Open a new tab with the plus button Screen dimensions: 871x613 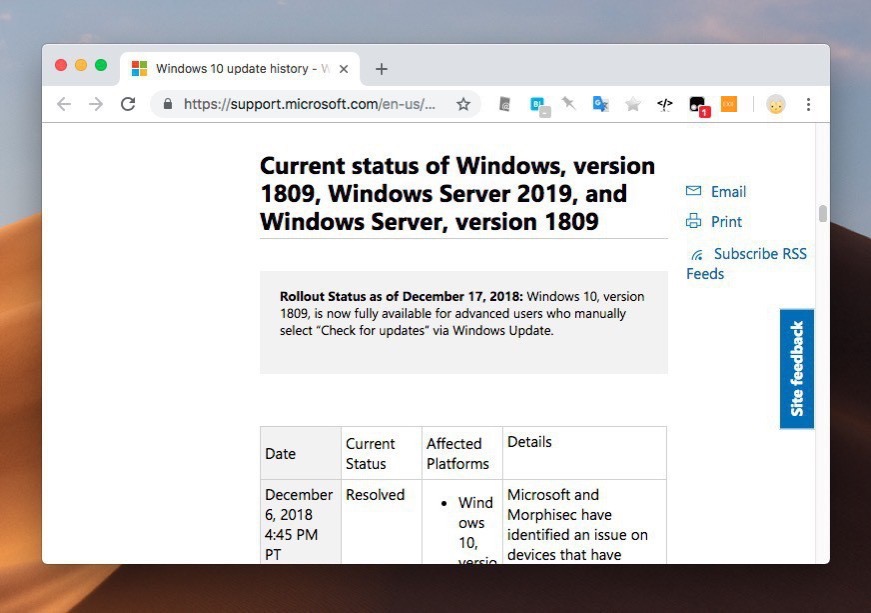381,69
